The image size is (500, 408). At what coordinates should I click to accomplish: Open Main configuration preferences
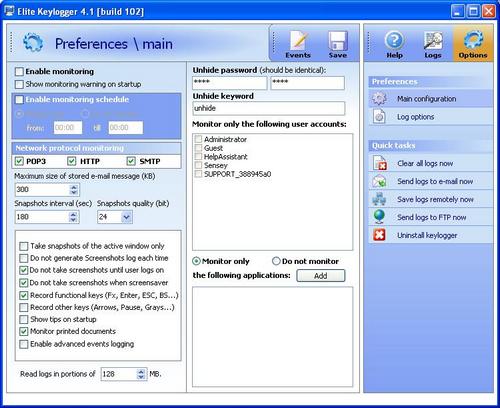430,99
